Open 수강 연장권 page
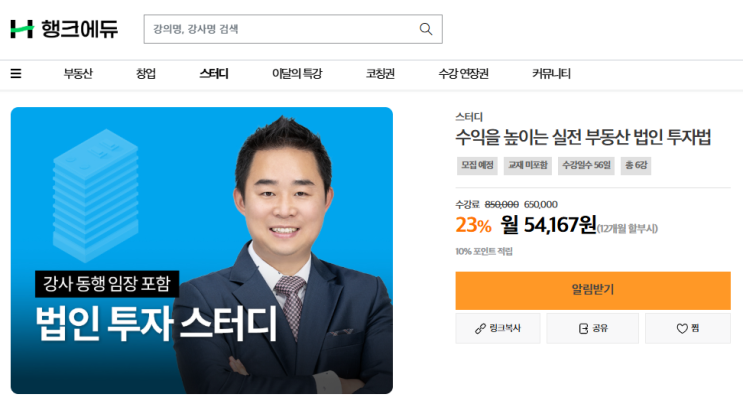Screen dimensions: 743x404 (463, 73)
